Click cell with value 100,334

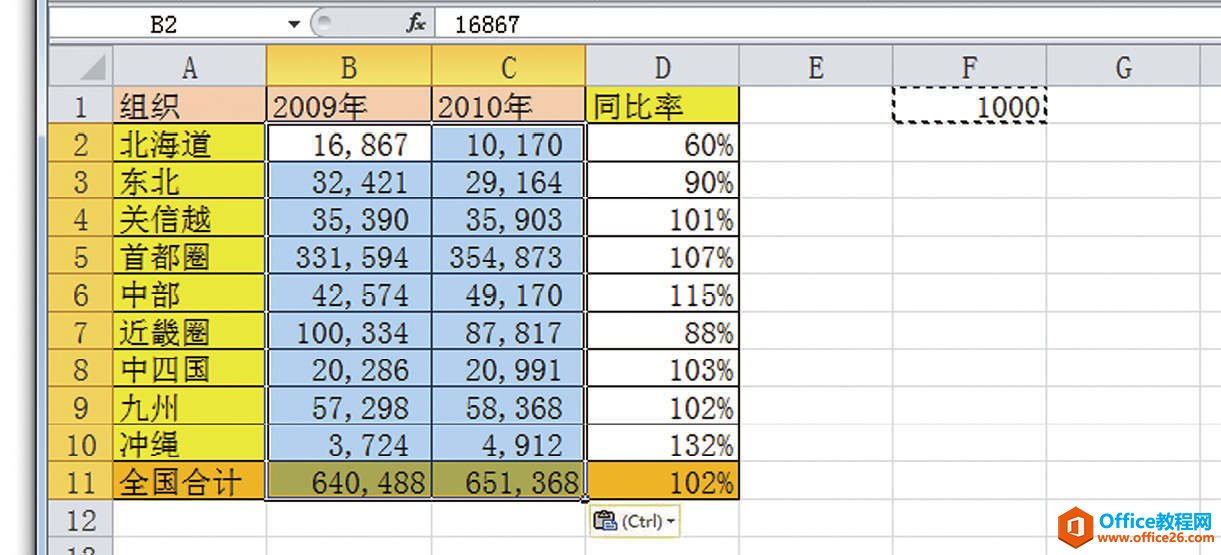(349, 332)
